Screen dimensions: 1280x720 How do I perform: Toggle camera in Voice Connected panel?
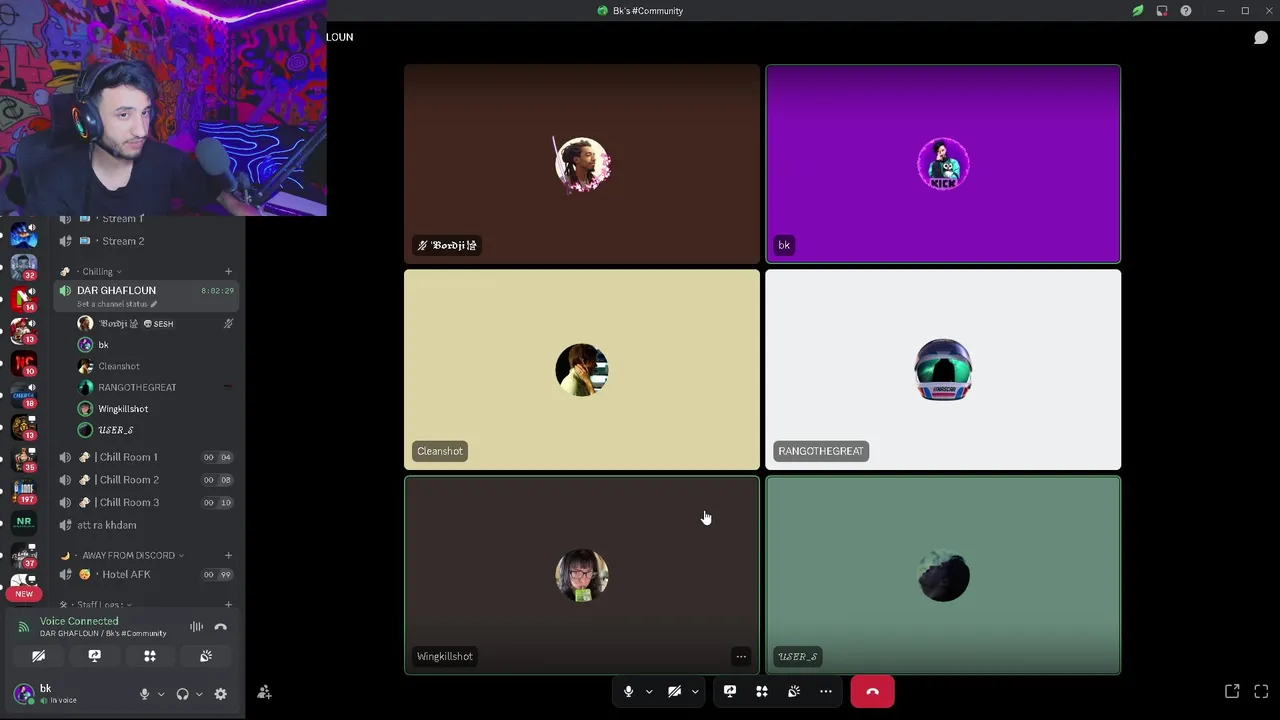click(38, 656)
